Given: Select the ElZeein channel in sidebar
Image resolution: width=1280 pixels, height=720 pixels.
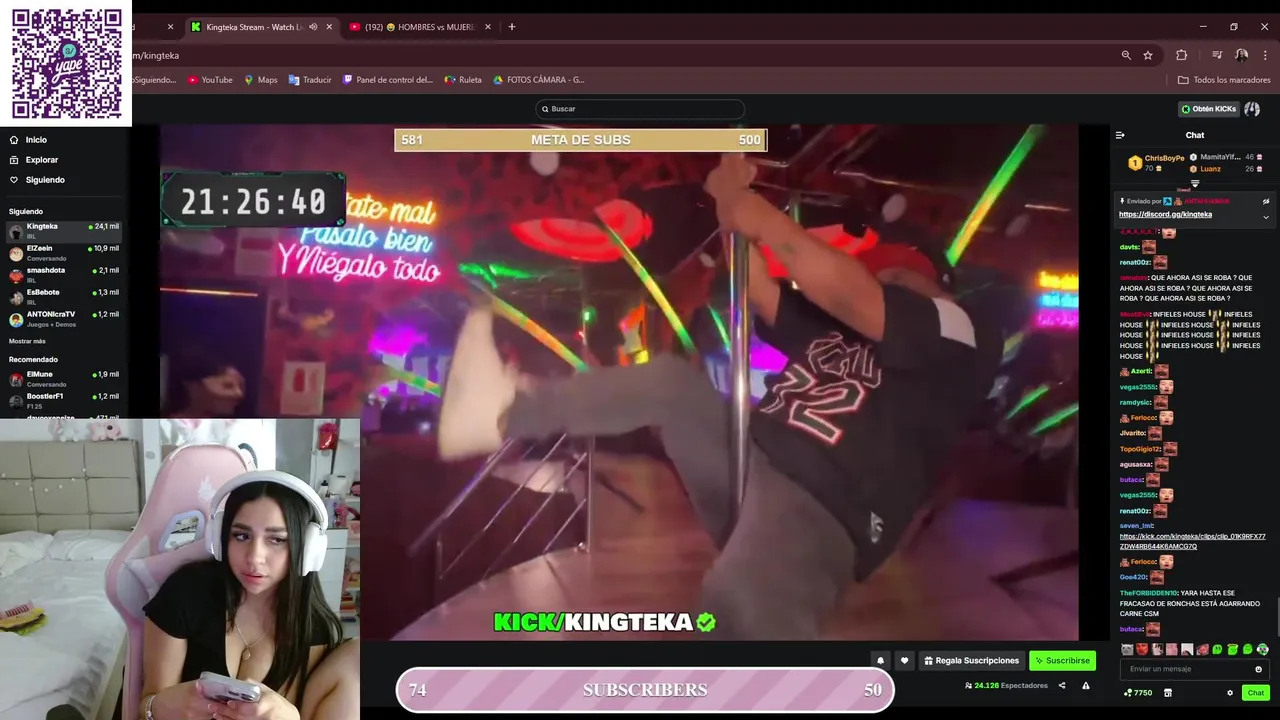Looking at the screenshot, I should (64, 253).
